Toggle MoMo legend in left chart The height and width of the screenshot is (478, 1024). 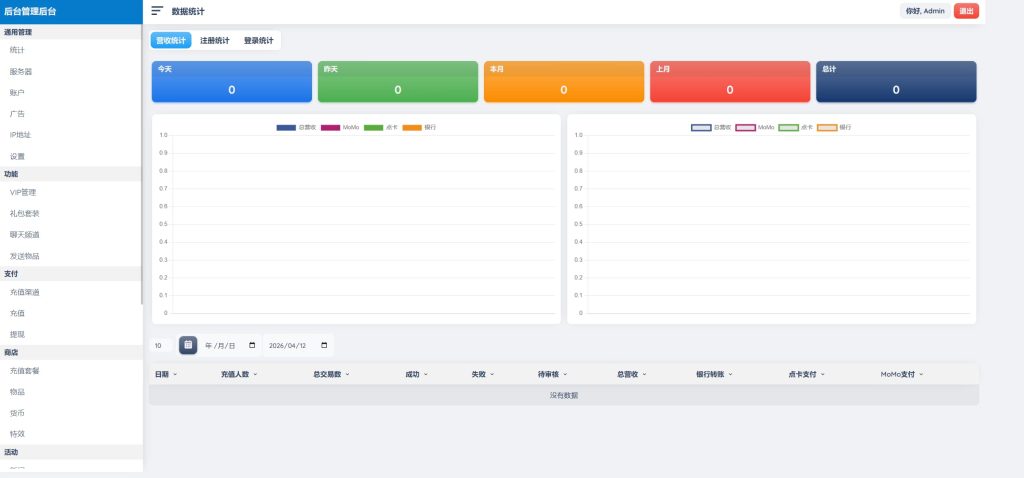[x=340, y=128]
